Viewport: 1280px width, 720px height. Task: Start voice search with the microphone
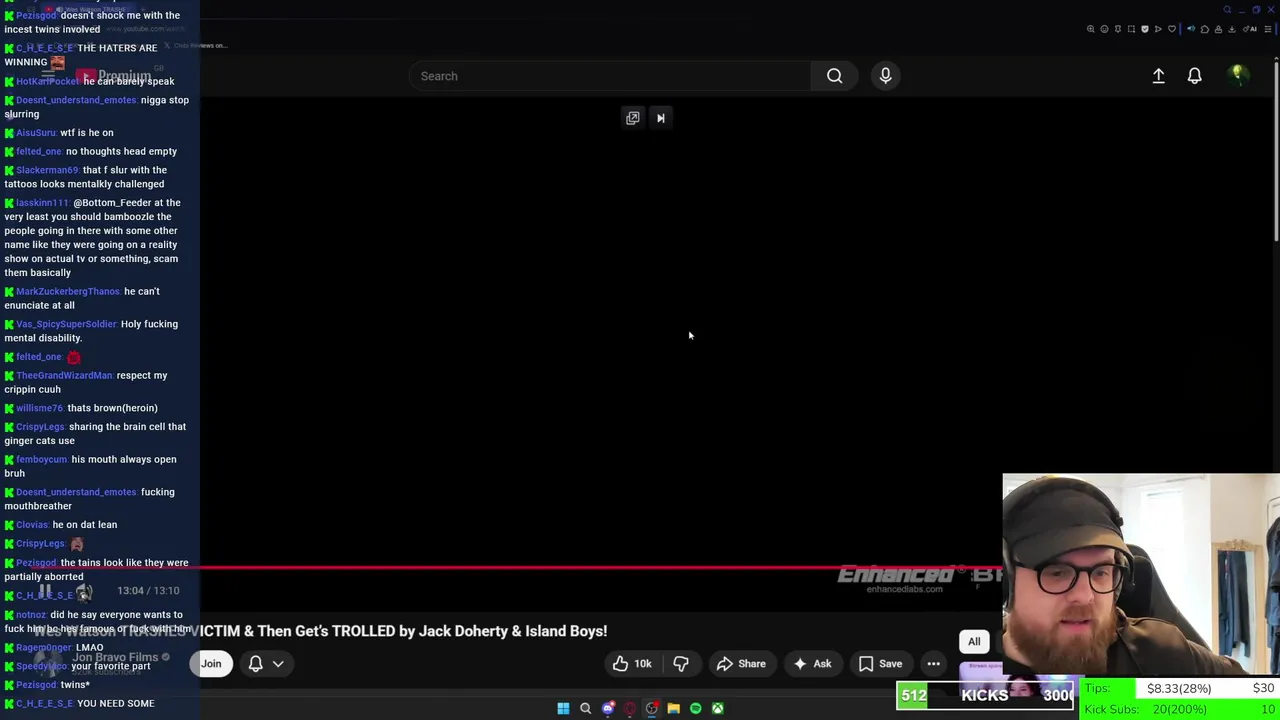tap(885, 76)
